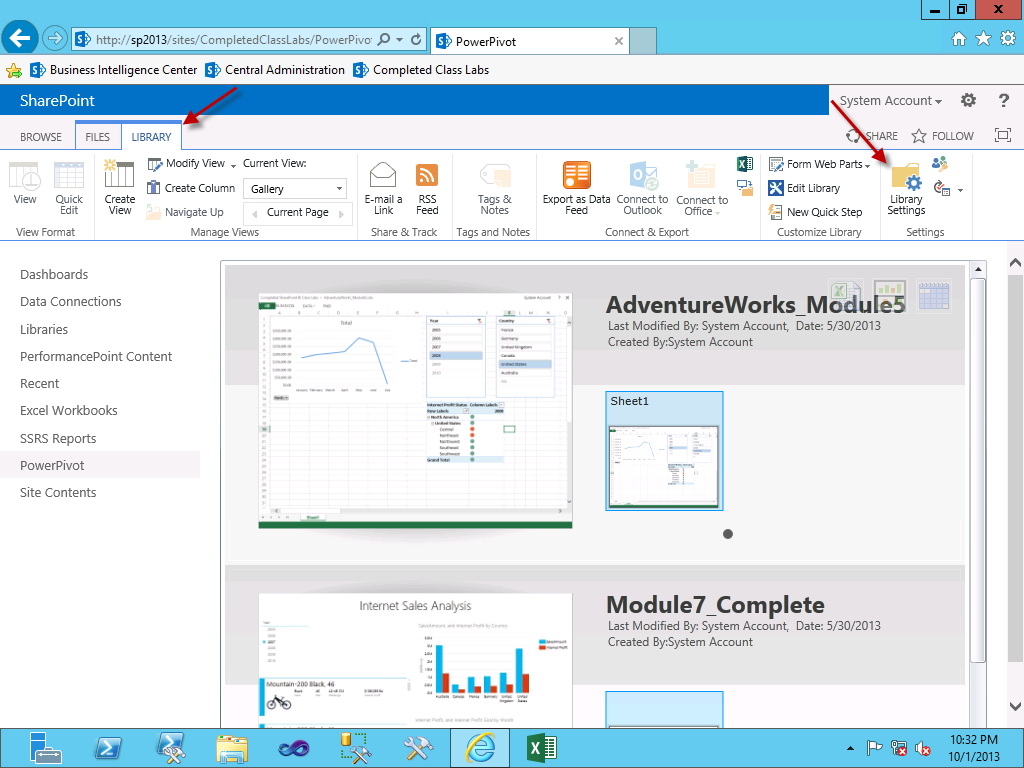This screenshot has height=768, width=1024.
Task: Click the greyed Navigate Up button
Action: coord(185,212)
